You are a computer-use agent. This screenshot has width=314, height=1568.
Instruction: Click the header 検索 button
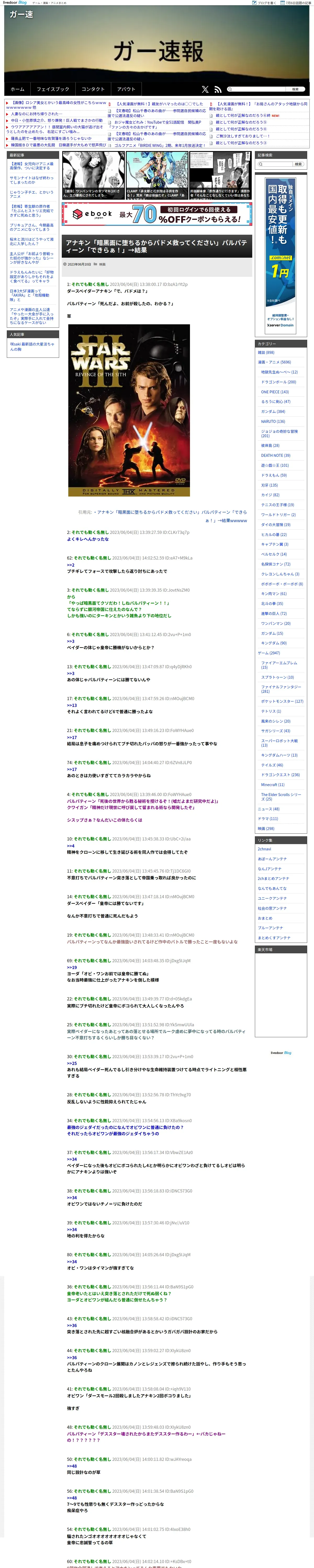click(295, 89)
